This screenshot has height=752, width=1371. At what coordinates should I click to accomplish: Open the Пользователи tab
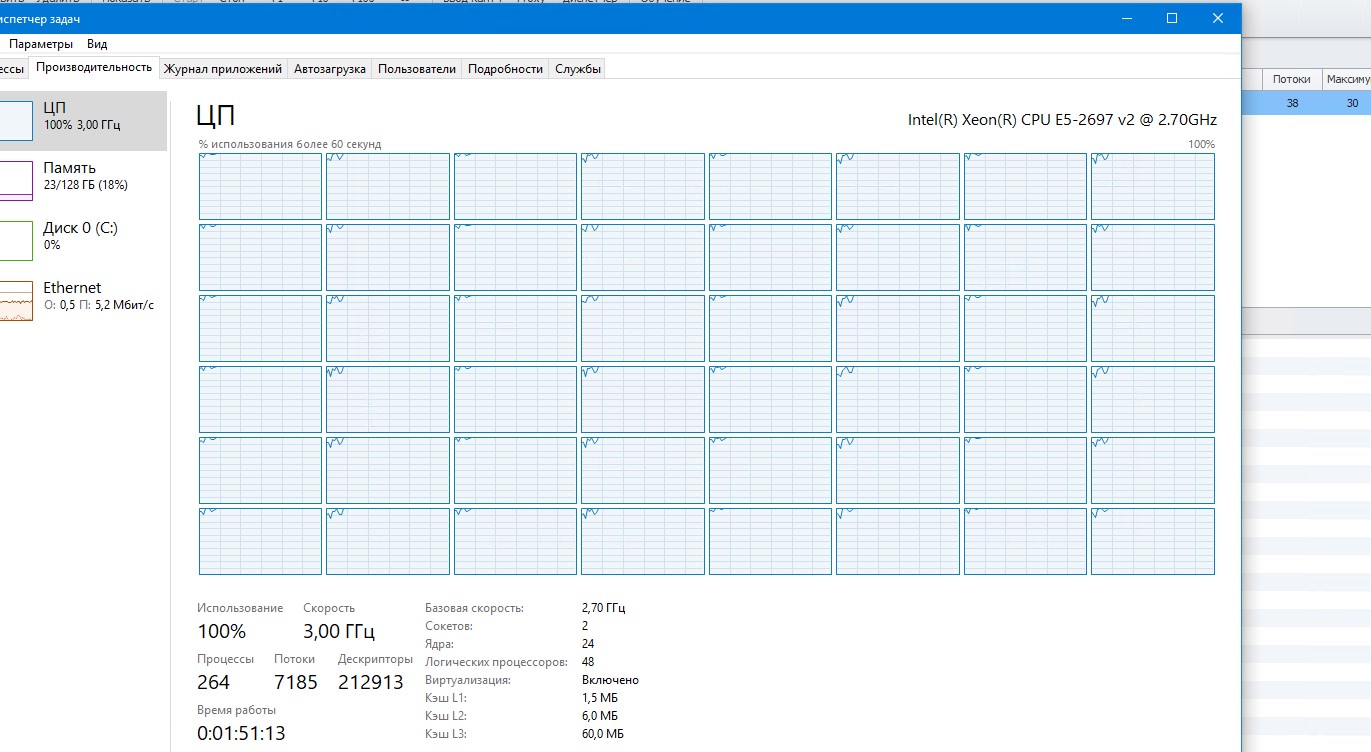417,69
